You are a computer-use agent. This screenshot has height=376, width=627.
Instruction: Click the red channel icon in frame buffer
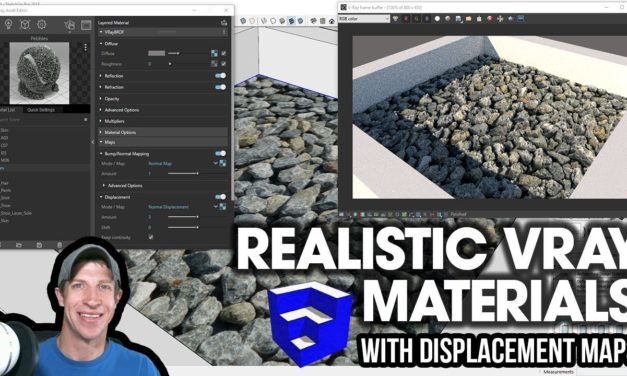click(x=406, y=18)
